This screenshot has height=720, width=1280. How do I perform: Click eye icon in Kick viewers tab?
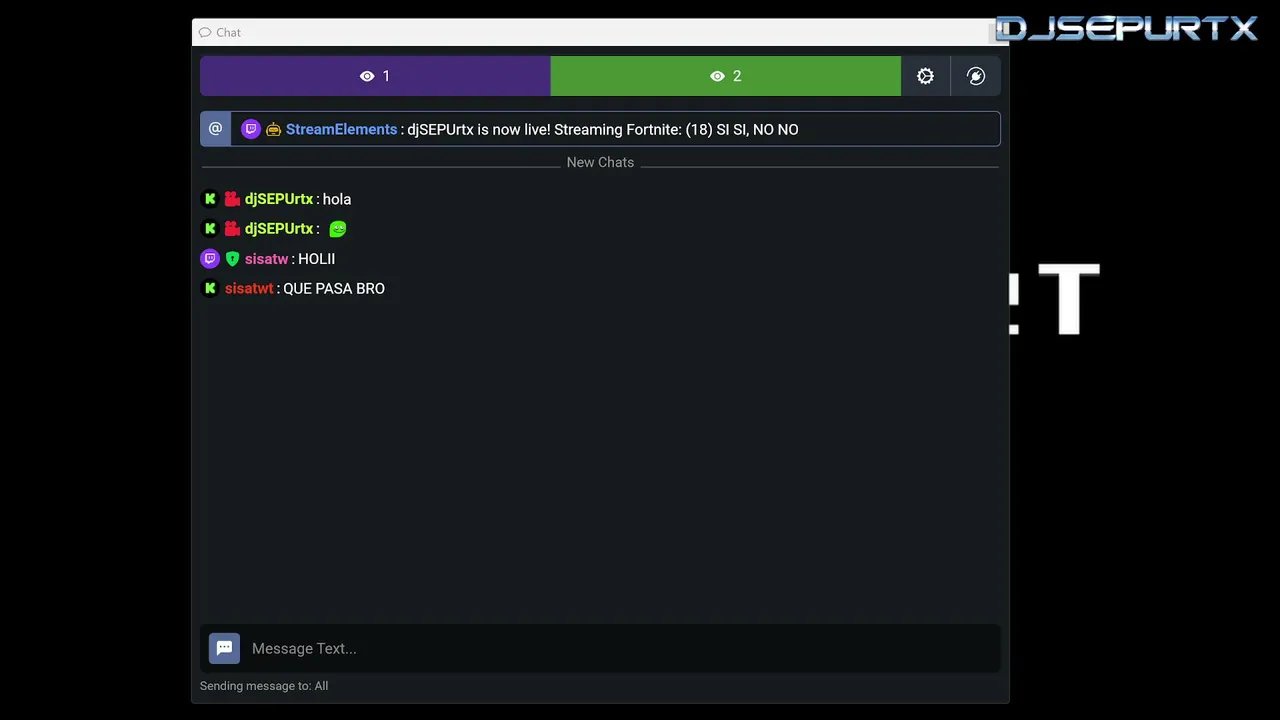click(717, 76)
